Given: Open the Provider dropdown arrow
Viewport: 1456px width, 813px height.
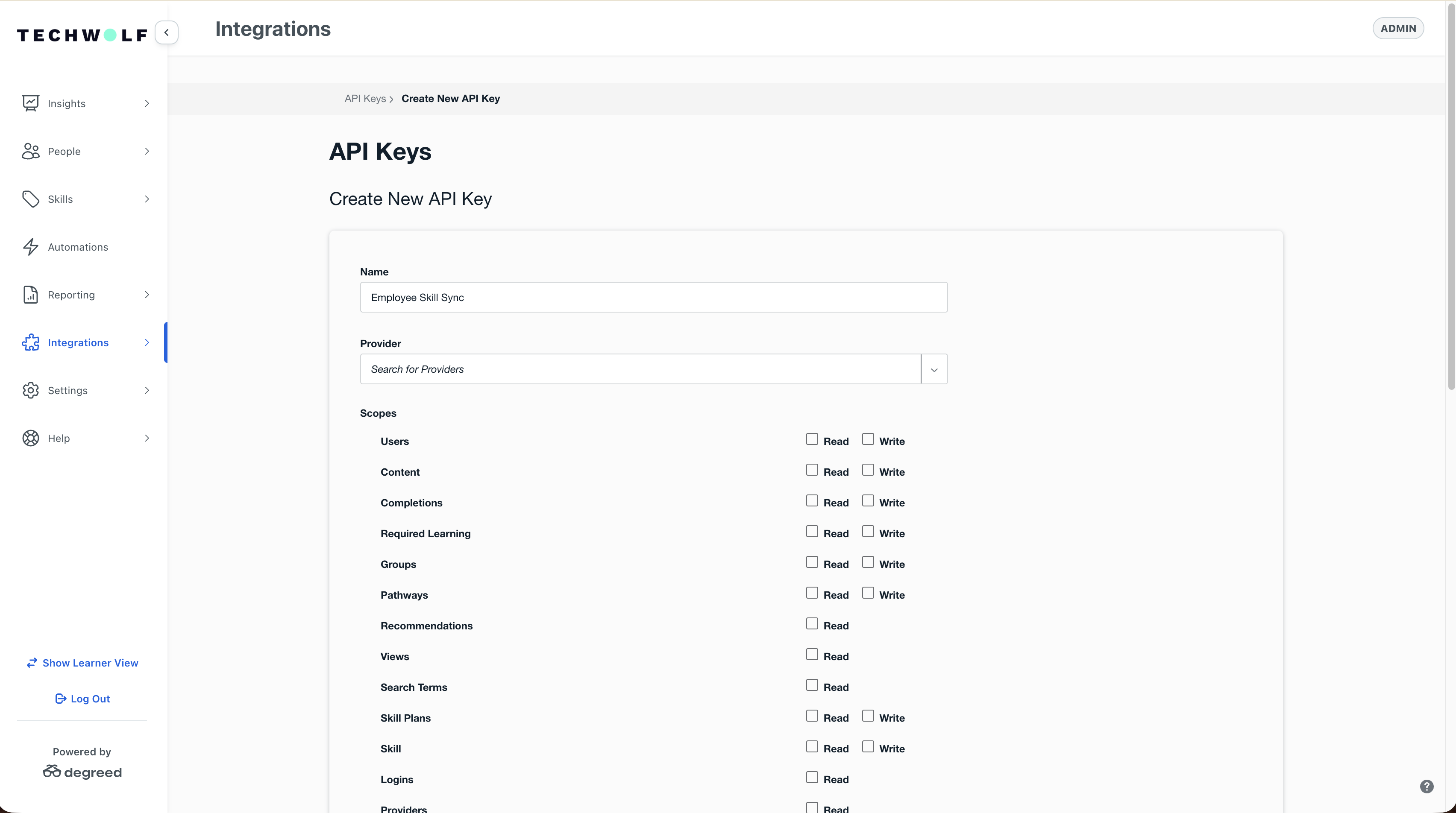Looking at the screenshot, I should pos(934,369).
